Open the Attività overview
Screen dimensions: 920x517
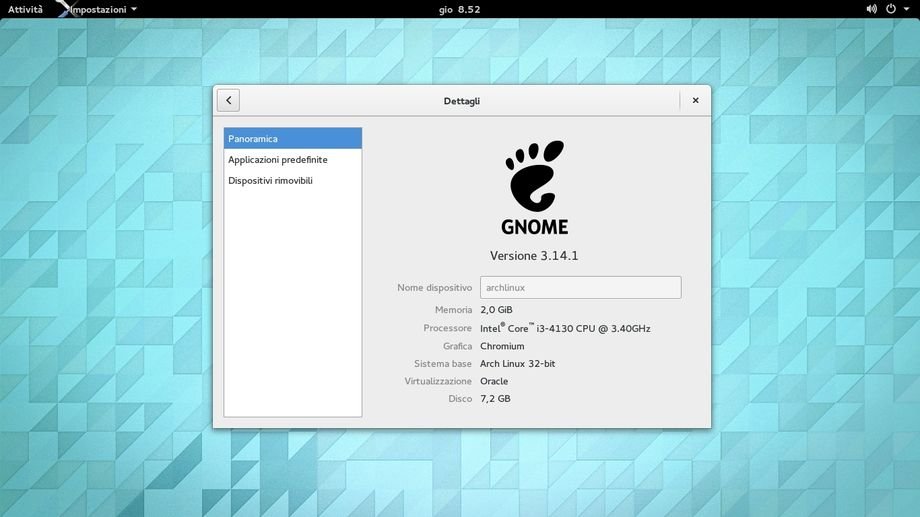(x=26, y=9)
